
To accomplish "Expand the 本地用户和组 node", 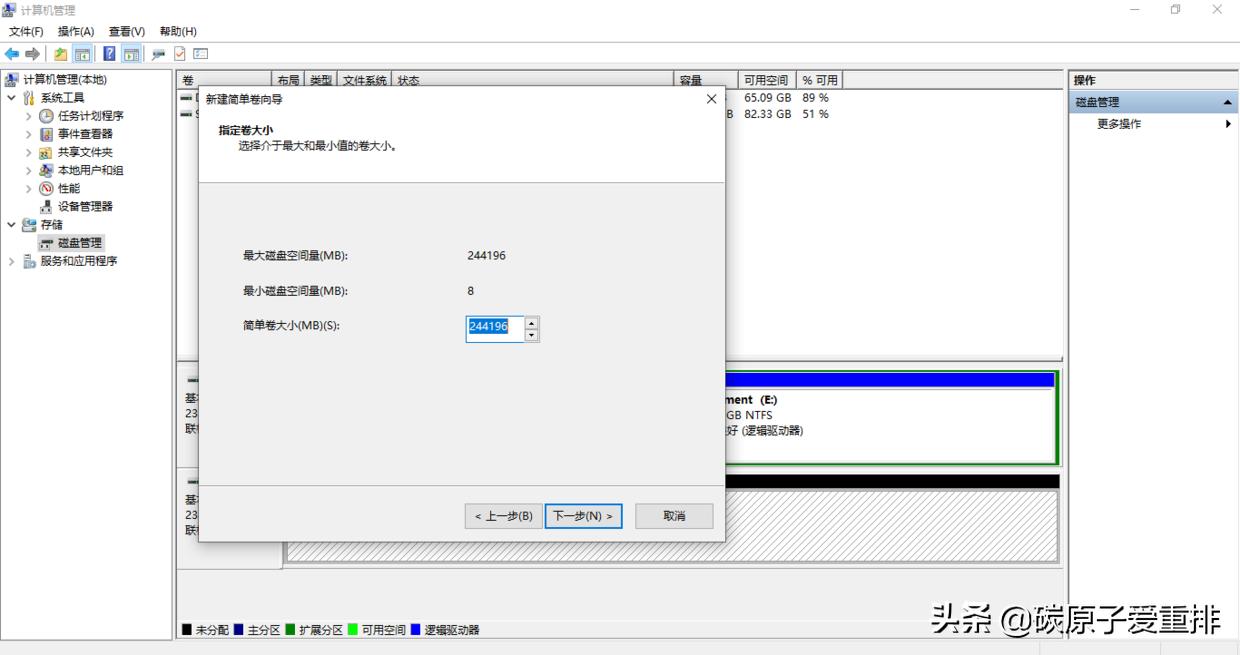I will point(29,171).
